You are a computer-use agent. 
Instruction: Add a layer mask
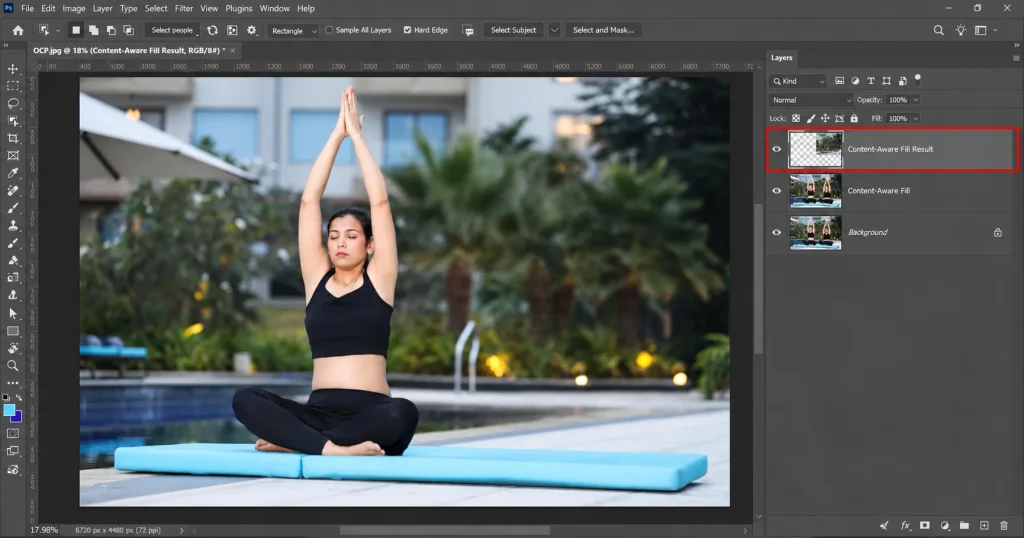click(925, 526)
